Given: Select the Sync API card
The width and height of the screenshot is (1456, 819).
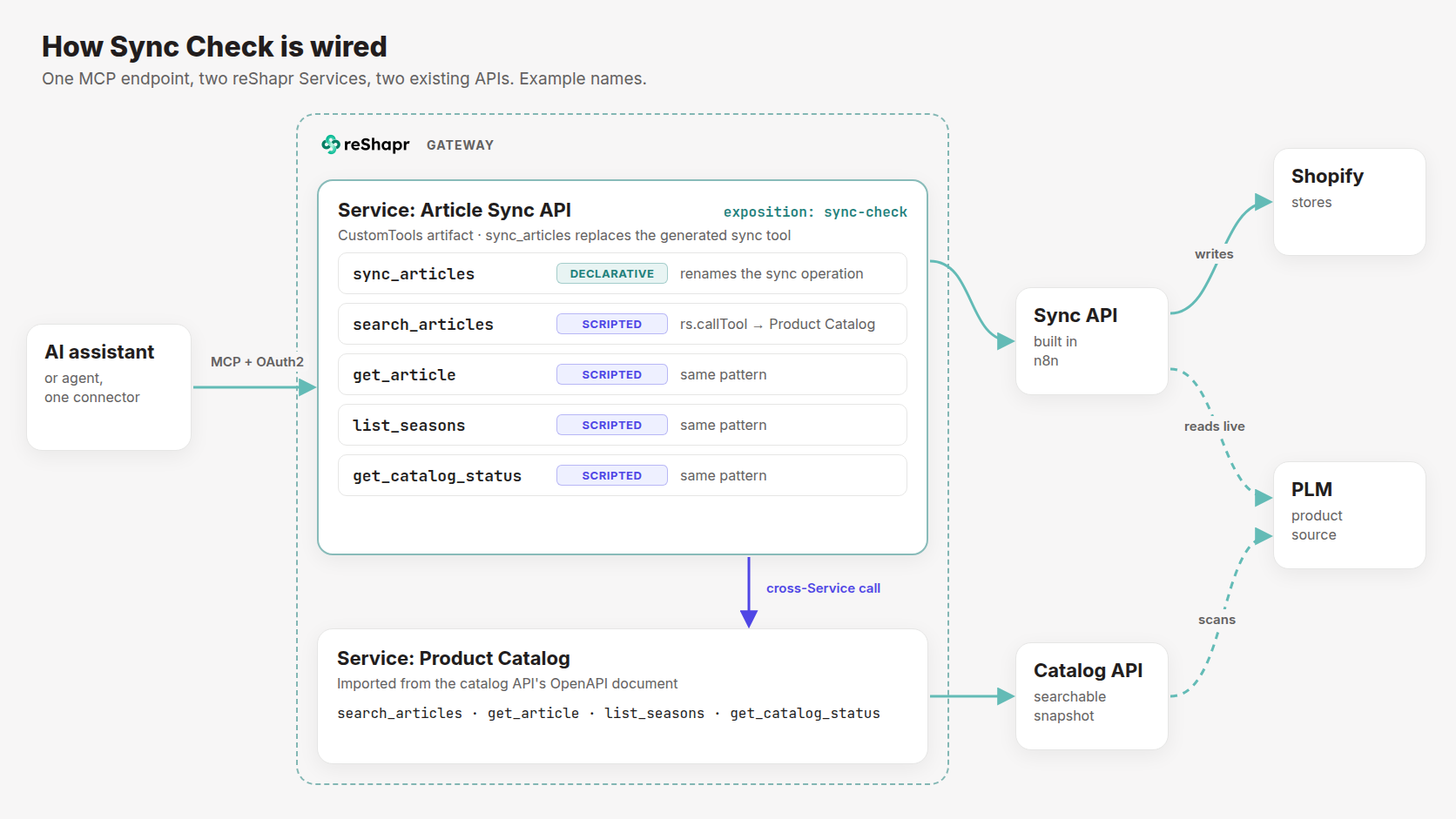Looking at the screenshot, I should tap(1092, 341).
